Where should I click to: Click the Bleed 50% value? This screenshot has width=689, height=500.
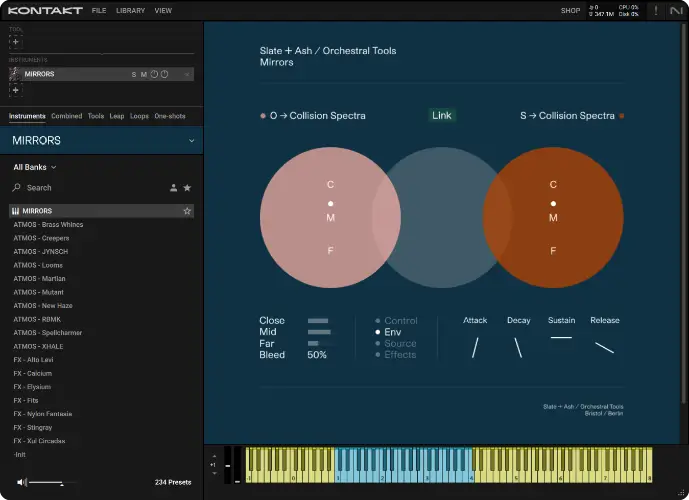(317, 355)
